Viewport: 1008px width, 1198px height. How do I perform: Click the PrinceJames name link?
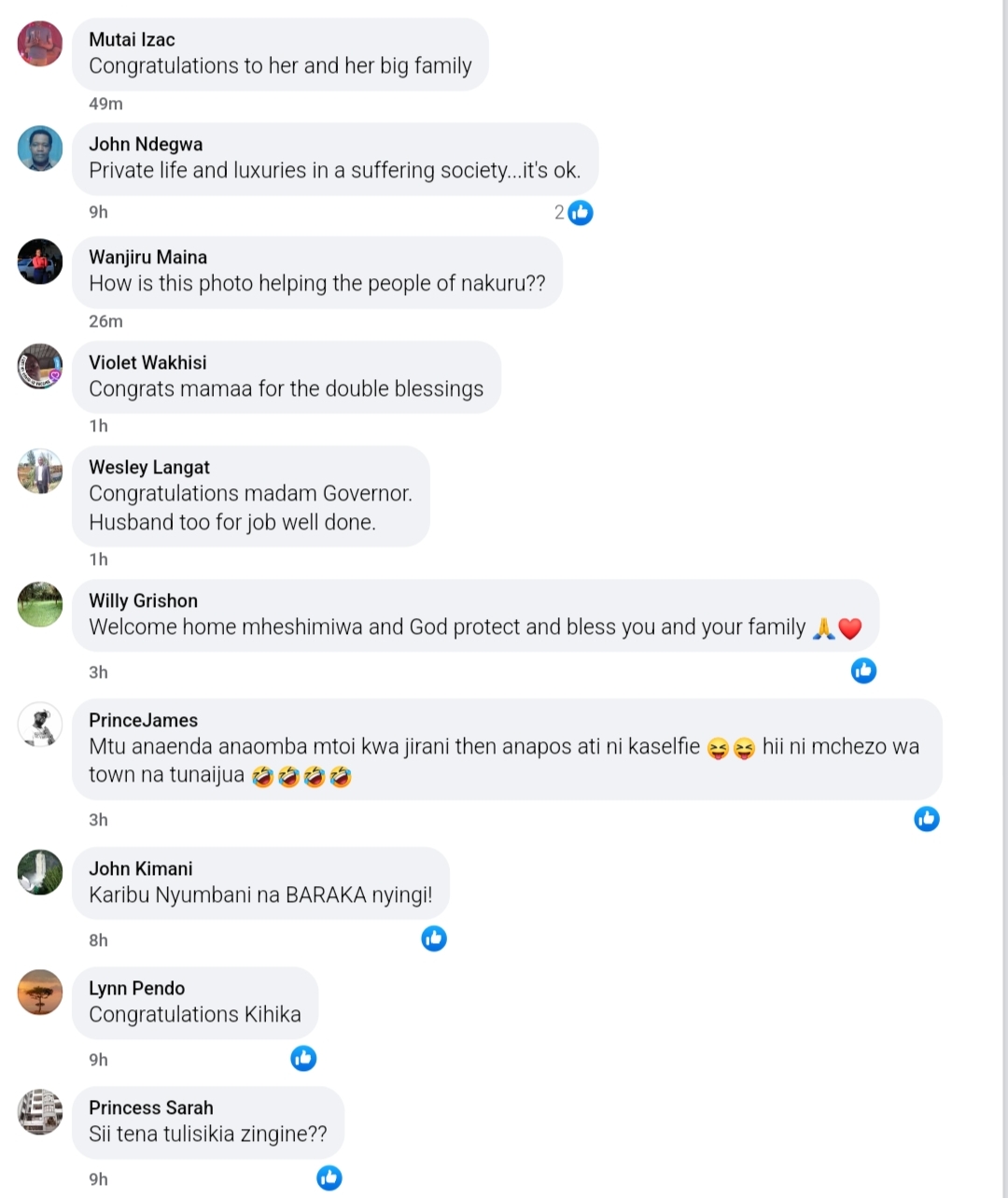(x=143, y=720)
